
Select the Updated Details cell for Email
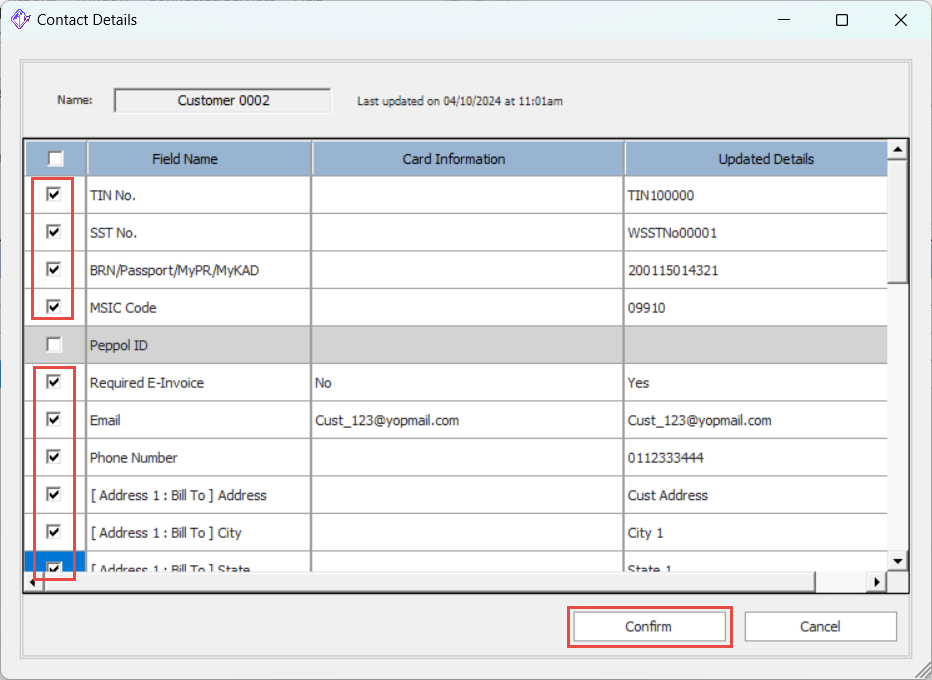pos(755,420)
